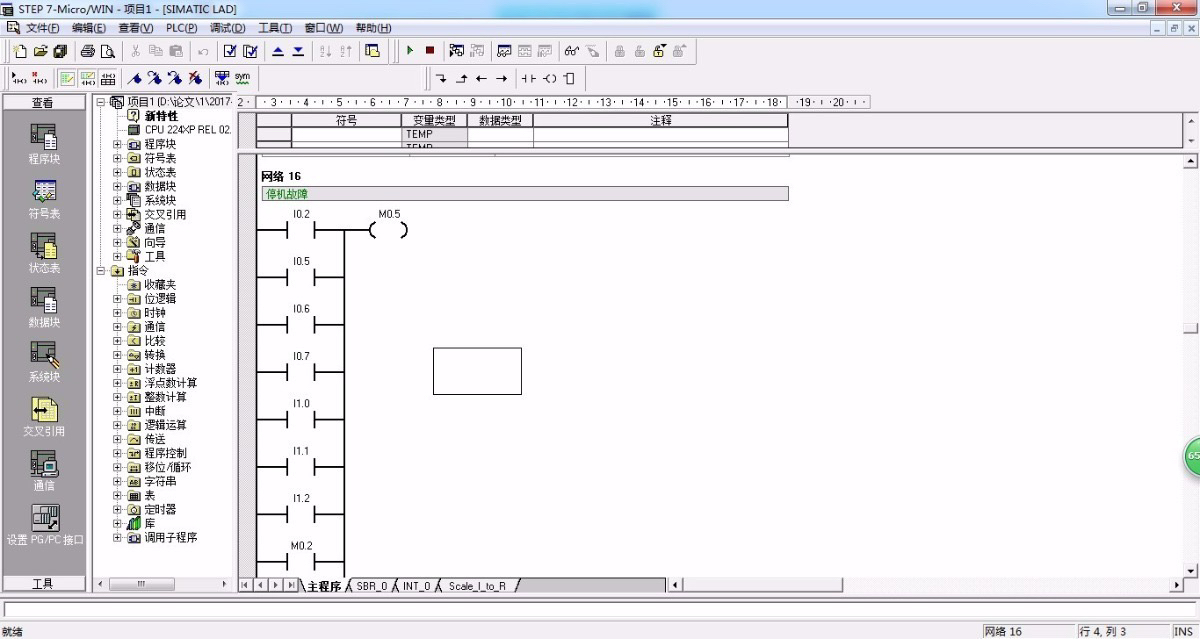Image resolution: width=1200 pixels, height=639 pixels.
Task: Set PLC to RUN with green triangle
Action: [x=410, y=51]
